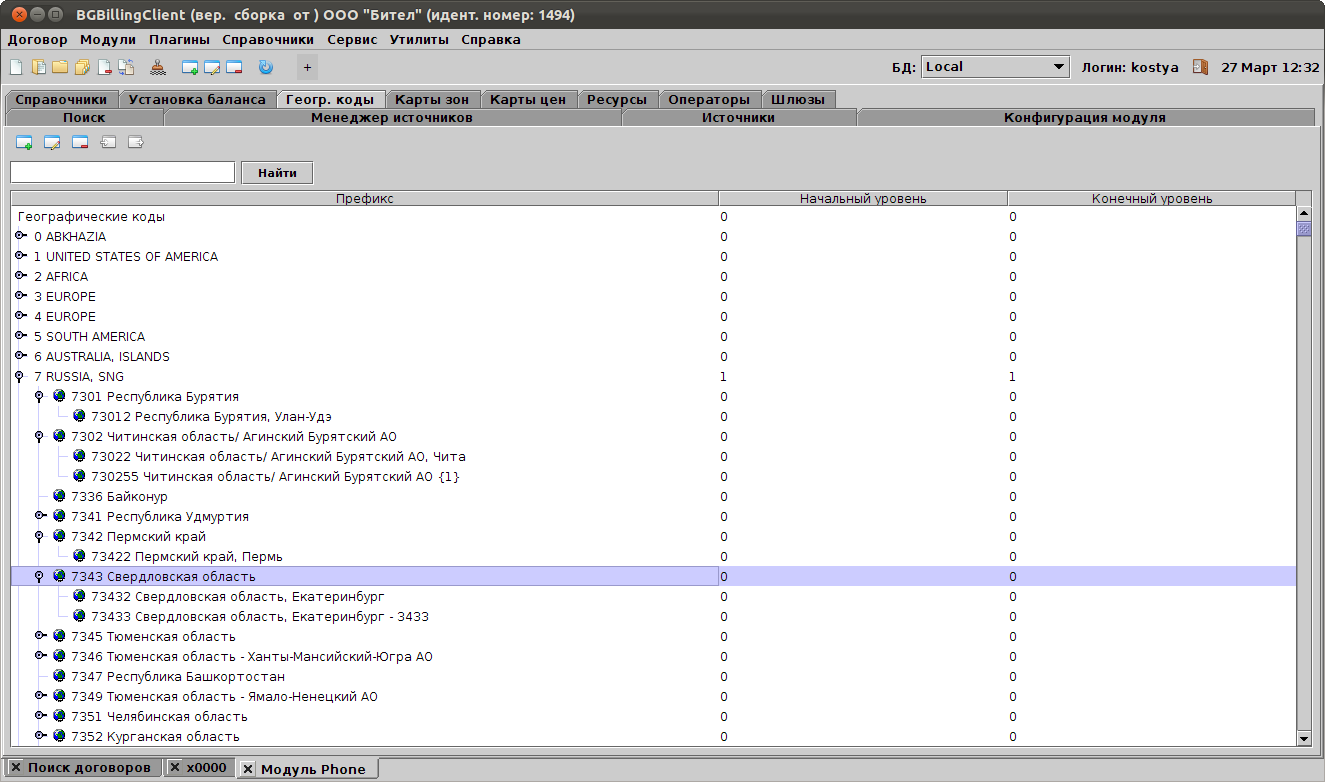The height and width of the screenshot is (782, 1325).
Task: Click the search text input field
Action: (x=122, y=172)
